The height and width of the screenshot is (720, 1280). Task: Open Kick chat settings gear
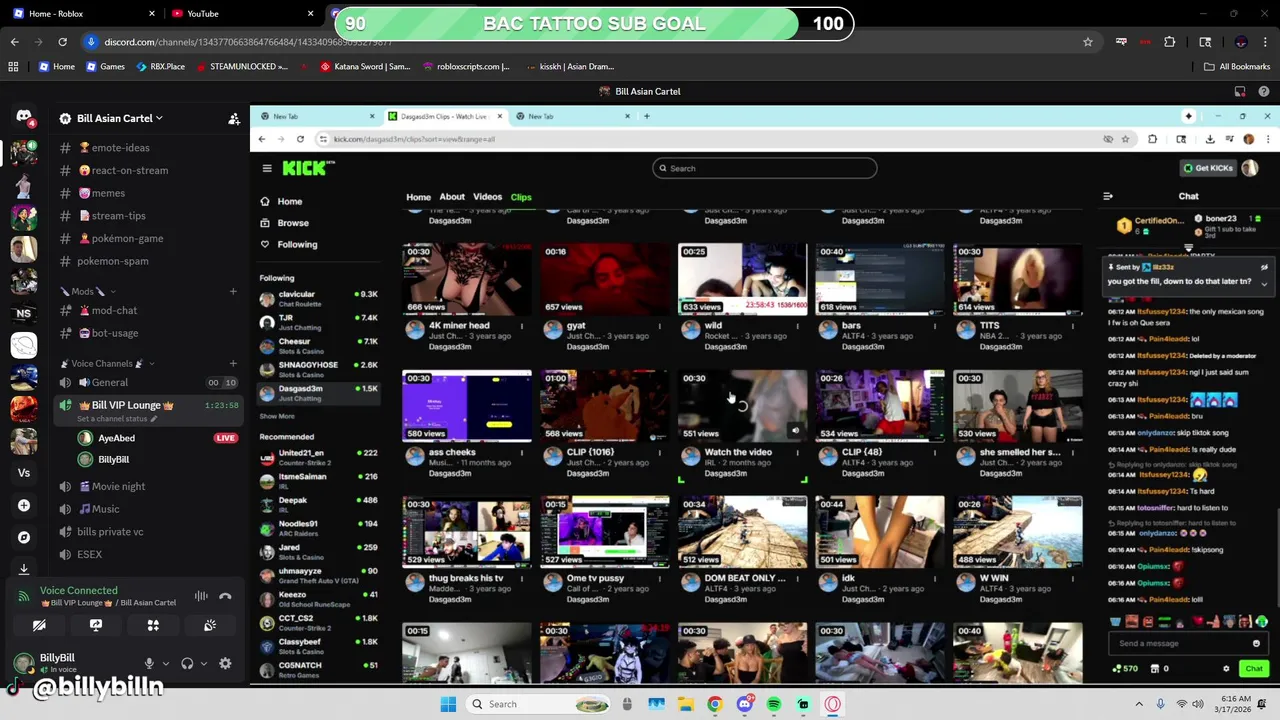pos(1226,669)
